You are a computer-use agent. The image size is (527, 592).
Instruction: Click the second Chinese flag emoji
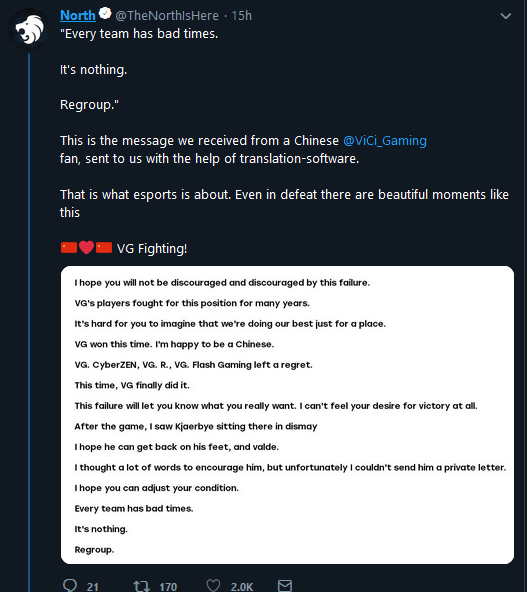click(104, 248)
